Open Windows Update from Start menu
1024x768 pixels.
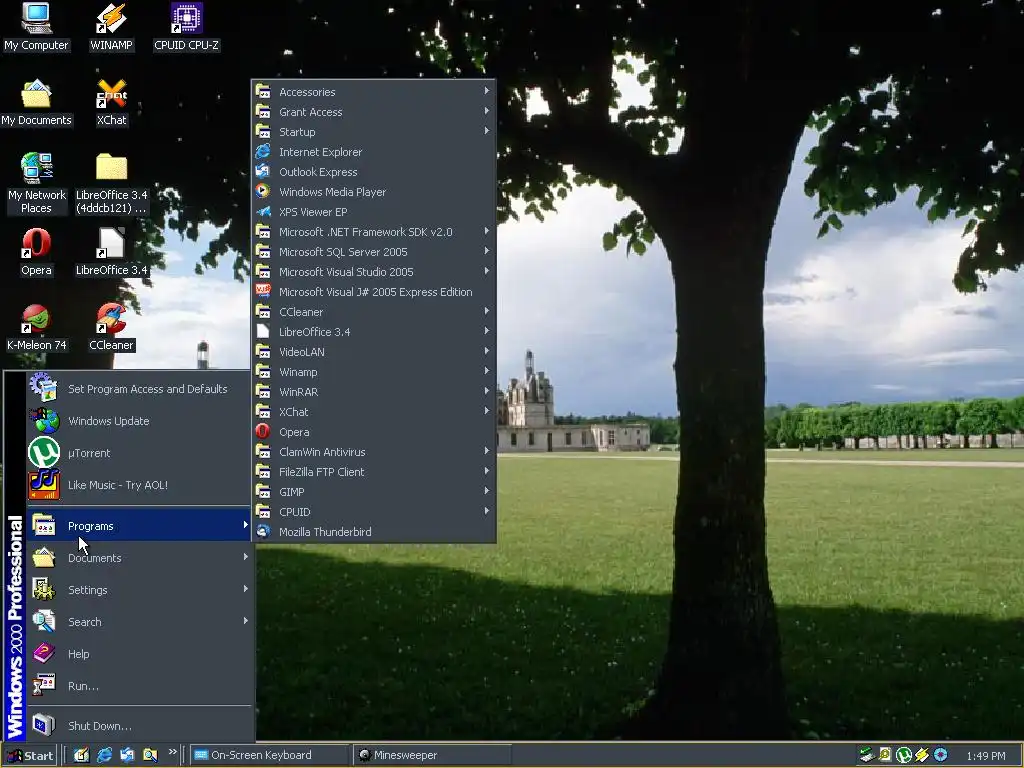pos(138,421)
